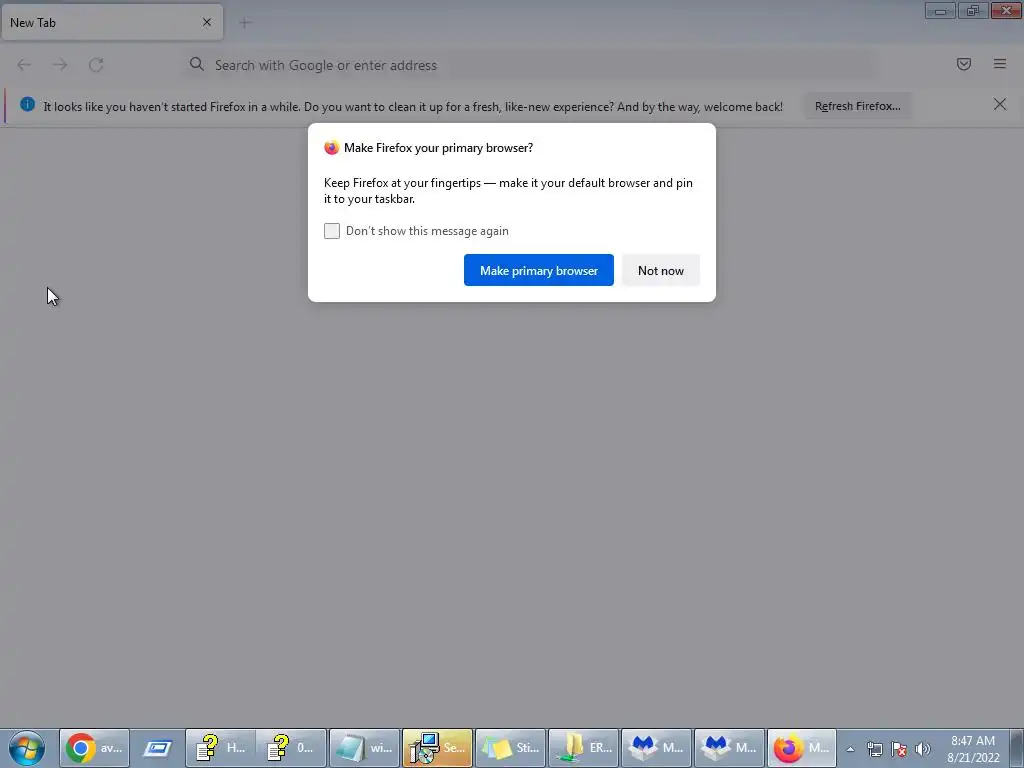Click the Show desktop strip at taskbar end

1017,748
